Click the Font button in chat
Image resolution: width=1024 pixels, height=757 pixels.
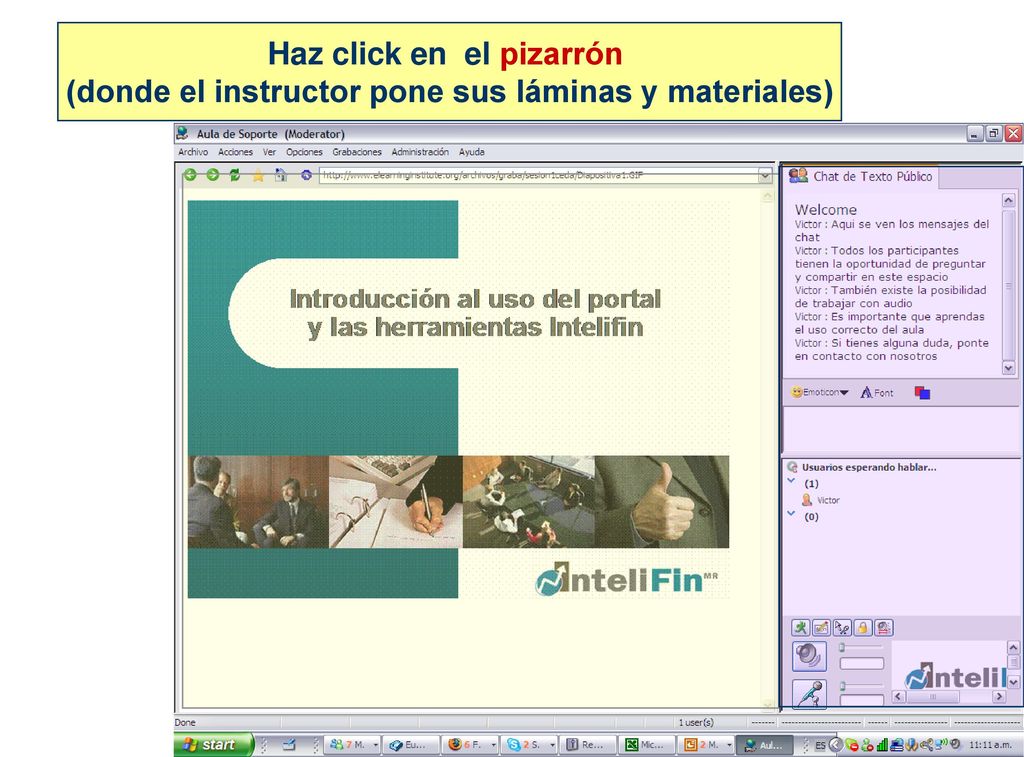point(877,393)
